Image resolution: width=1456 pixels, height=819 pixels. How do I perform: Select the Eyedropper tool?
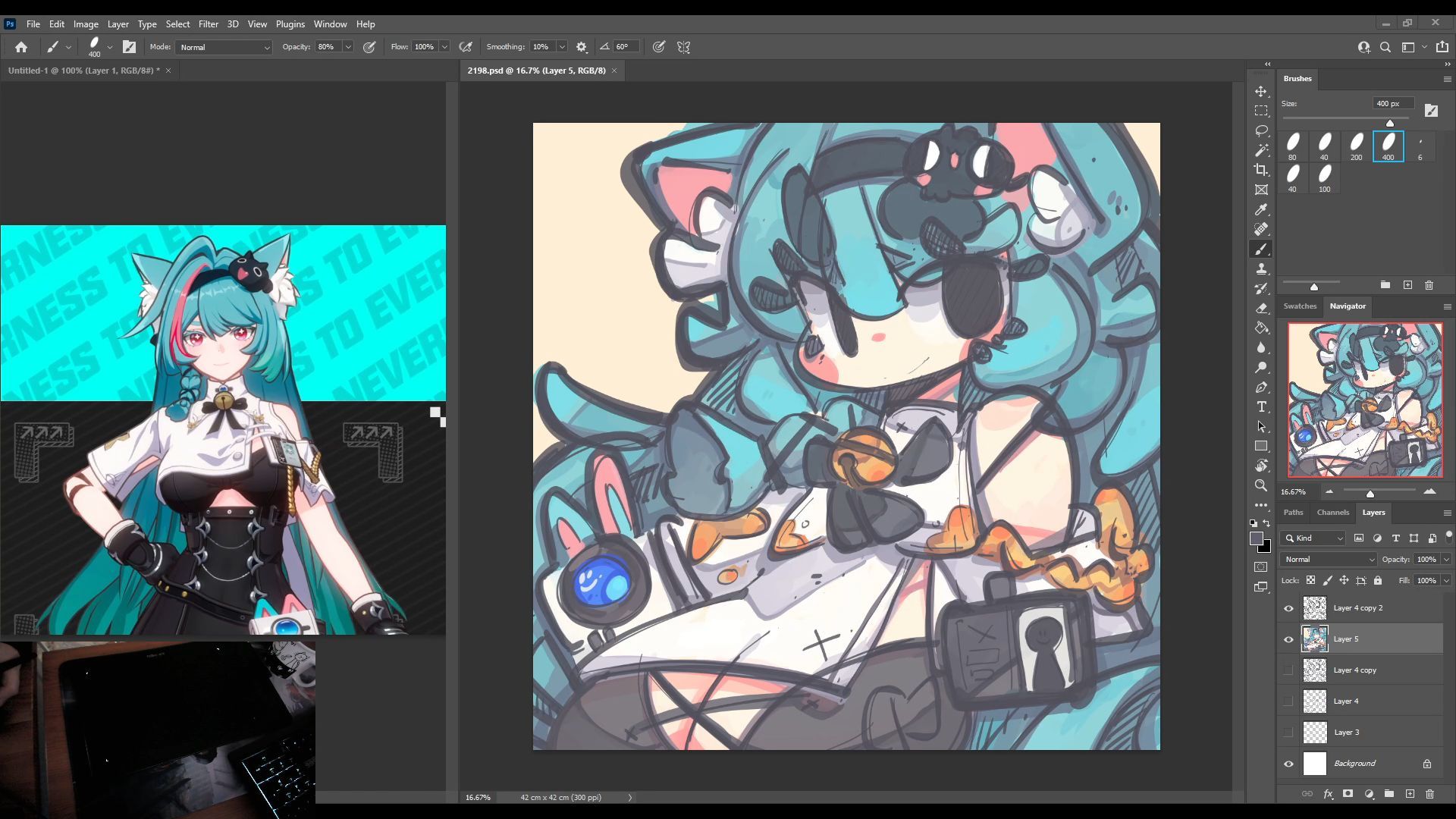(x=1261, y=210)
